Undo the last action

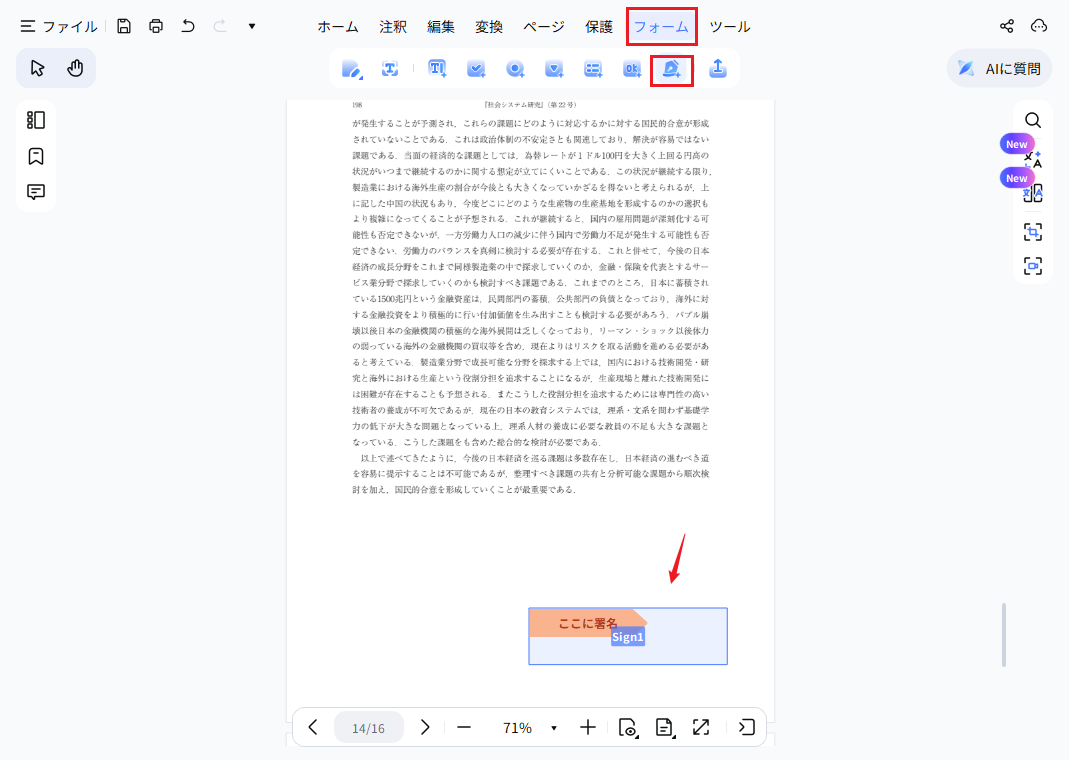[188, 27]
